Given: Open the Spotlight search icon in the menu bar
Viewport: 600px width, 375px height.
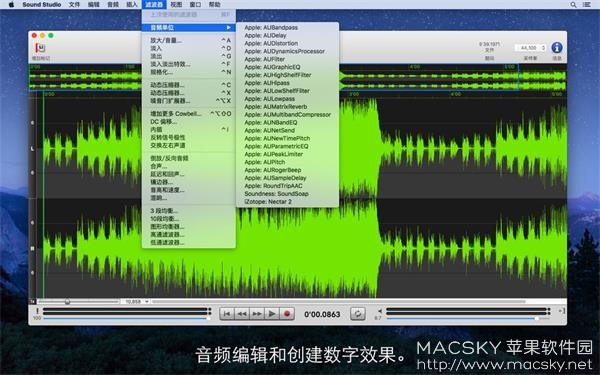Looking at the screenshot, I should 573,5.
